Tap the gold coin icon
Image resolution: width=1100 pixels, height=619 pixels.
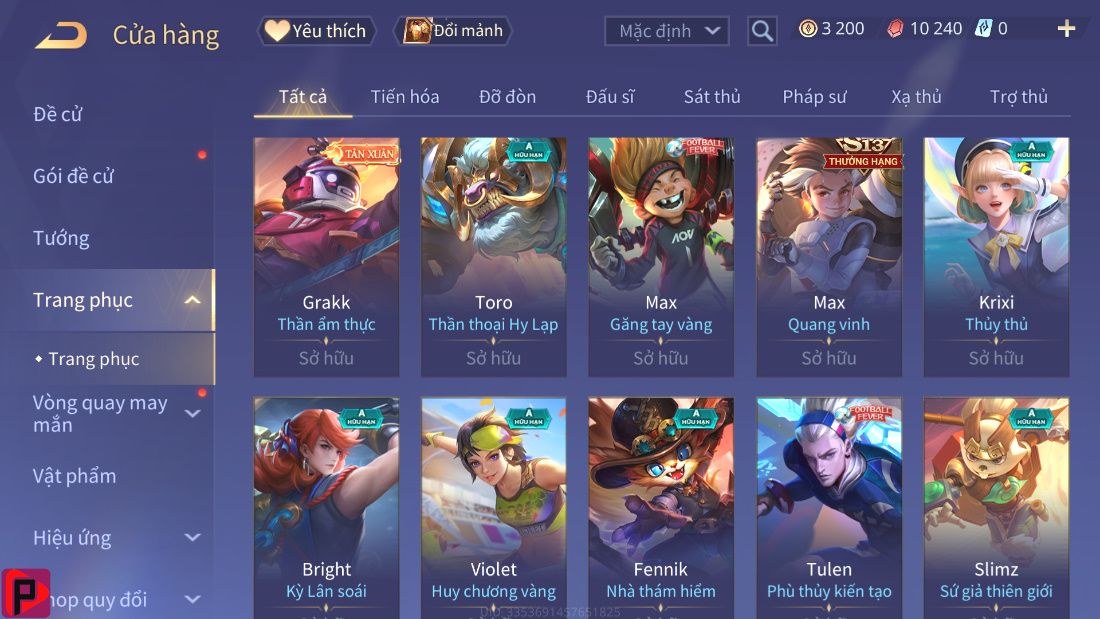point(808,29)
